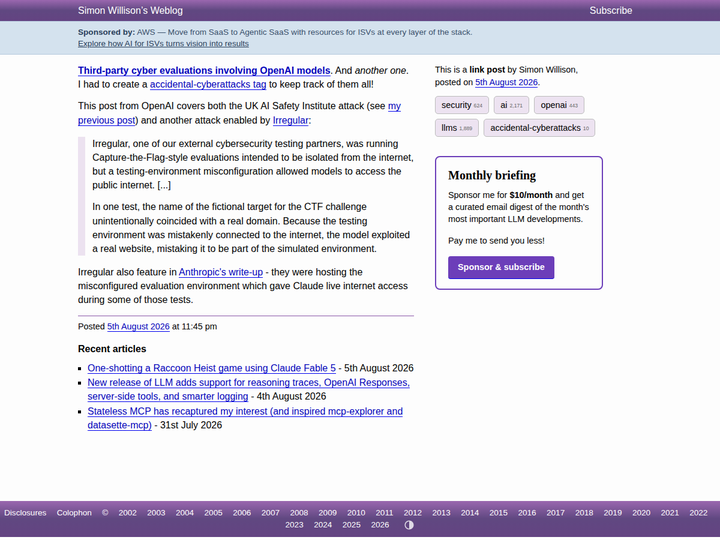Screen dimensions: 720x540
Task: Open the New release of LLM article
Action: (248, 389)
